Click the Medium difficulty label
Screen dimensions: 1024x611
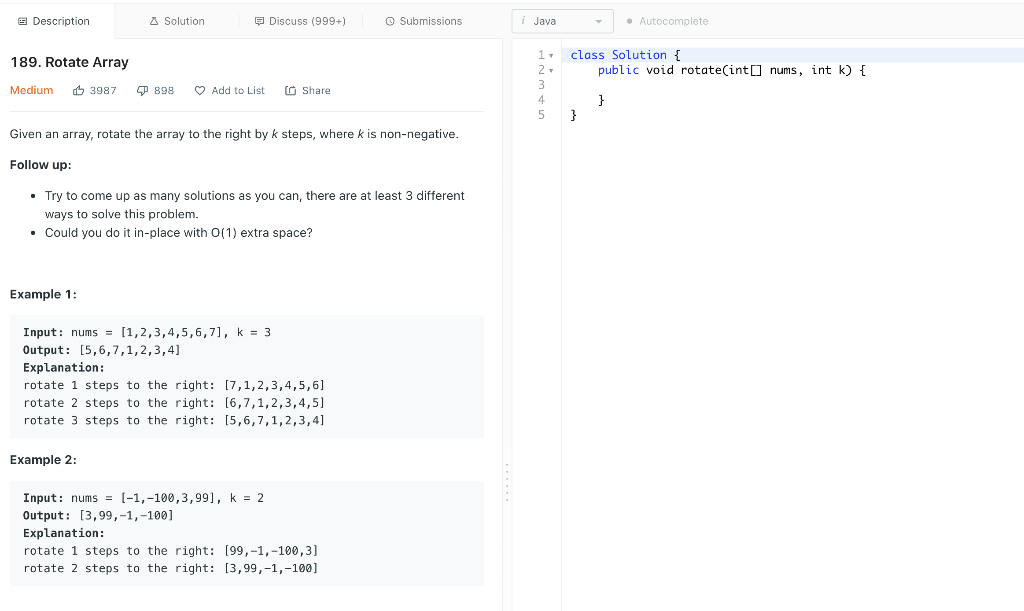pyautogui.click(x=31, y=90)
